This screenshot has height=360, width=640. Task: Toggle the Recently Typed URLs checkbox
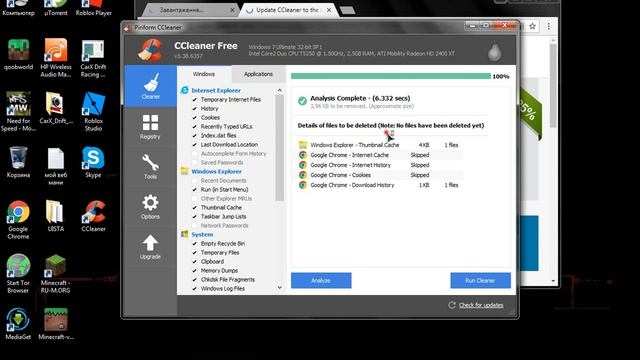point(194,127)
